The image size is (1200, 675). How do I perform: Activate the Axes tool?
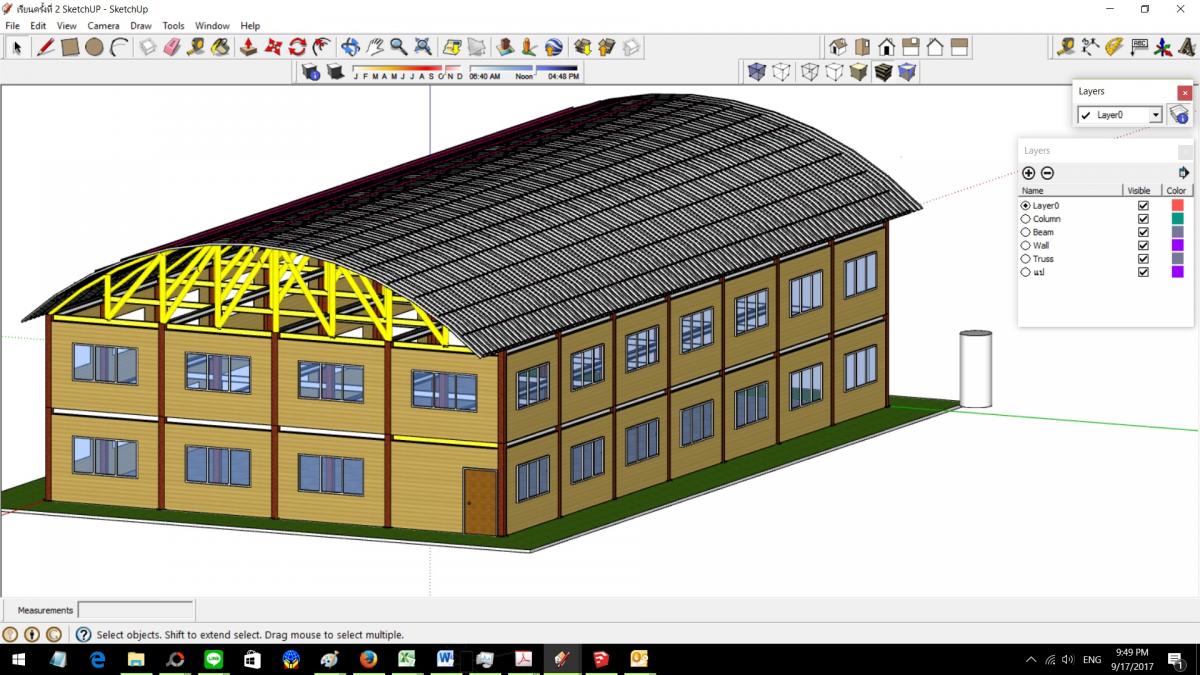pyautogui.click(x=1163, y=47)
